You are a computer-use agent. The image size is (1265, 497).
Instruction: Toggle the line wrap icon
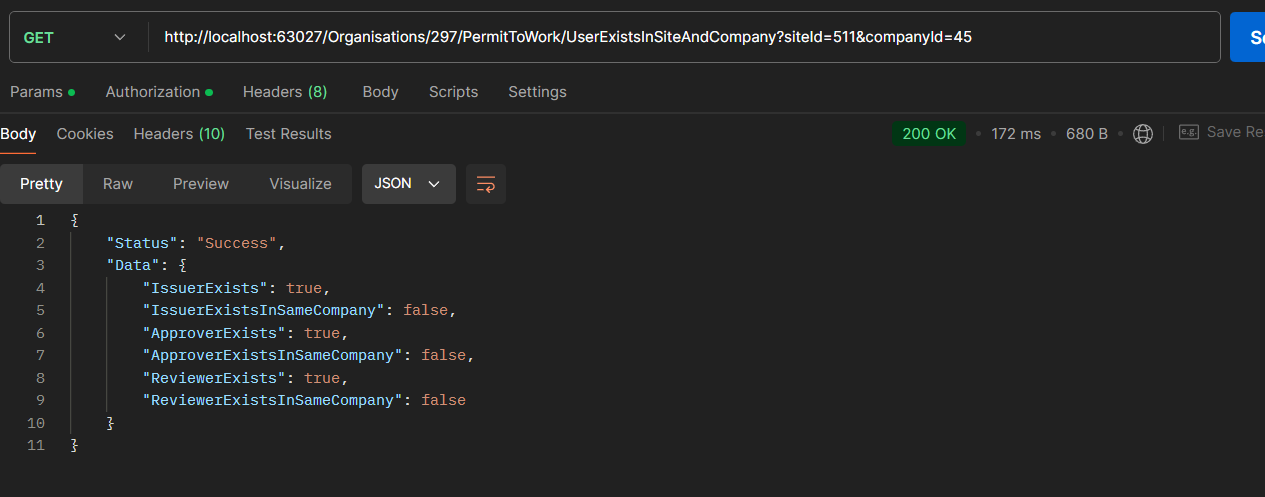tap(486, 184)
